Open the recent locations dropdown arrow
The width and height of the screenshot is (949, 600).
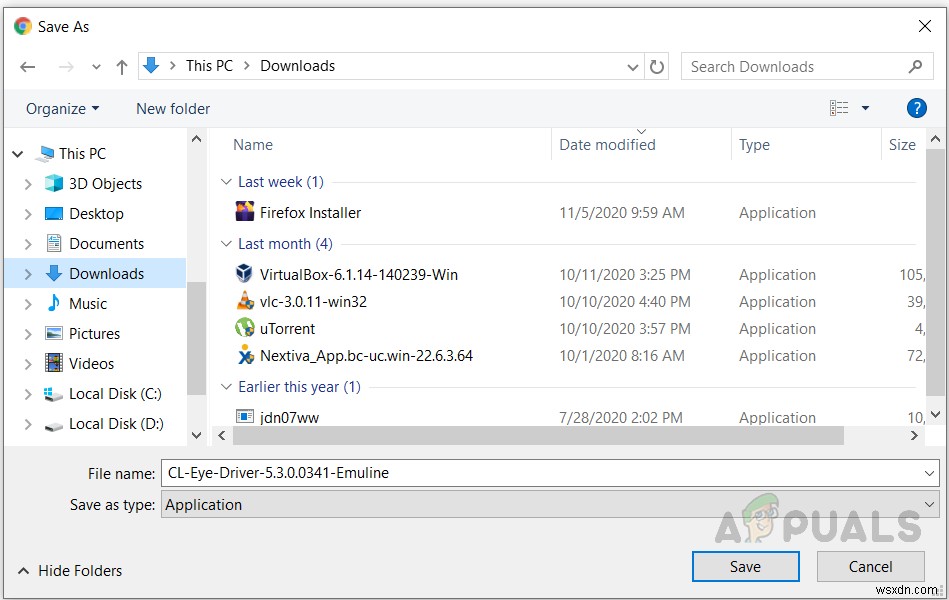[96, 67]
